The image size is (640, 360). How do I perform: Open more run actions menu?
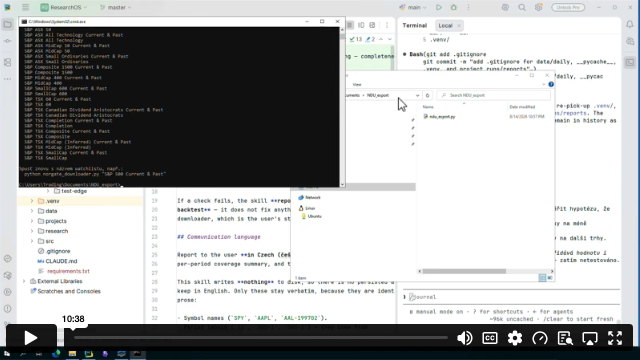click(x=469, y=7)
